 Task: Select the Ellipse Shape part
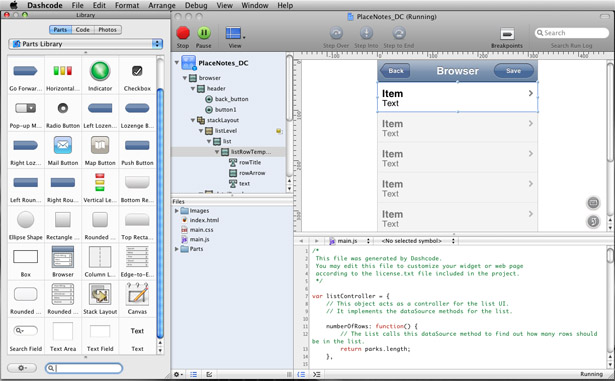coord(25,220)
